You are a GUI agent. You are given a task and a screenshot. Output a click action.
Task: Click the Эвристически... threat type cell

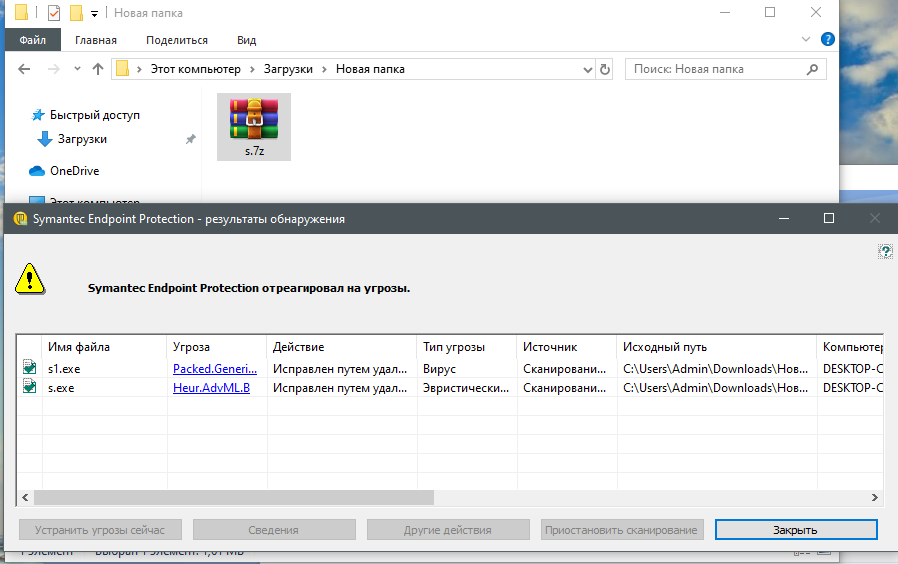(466, 388)
